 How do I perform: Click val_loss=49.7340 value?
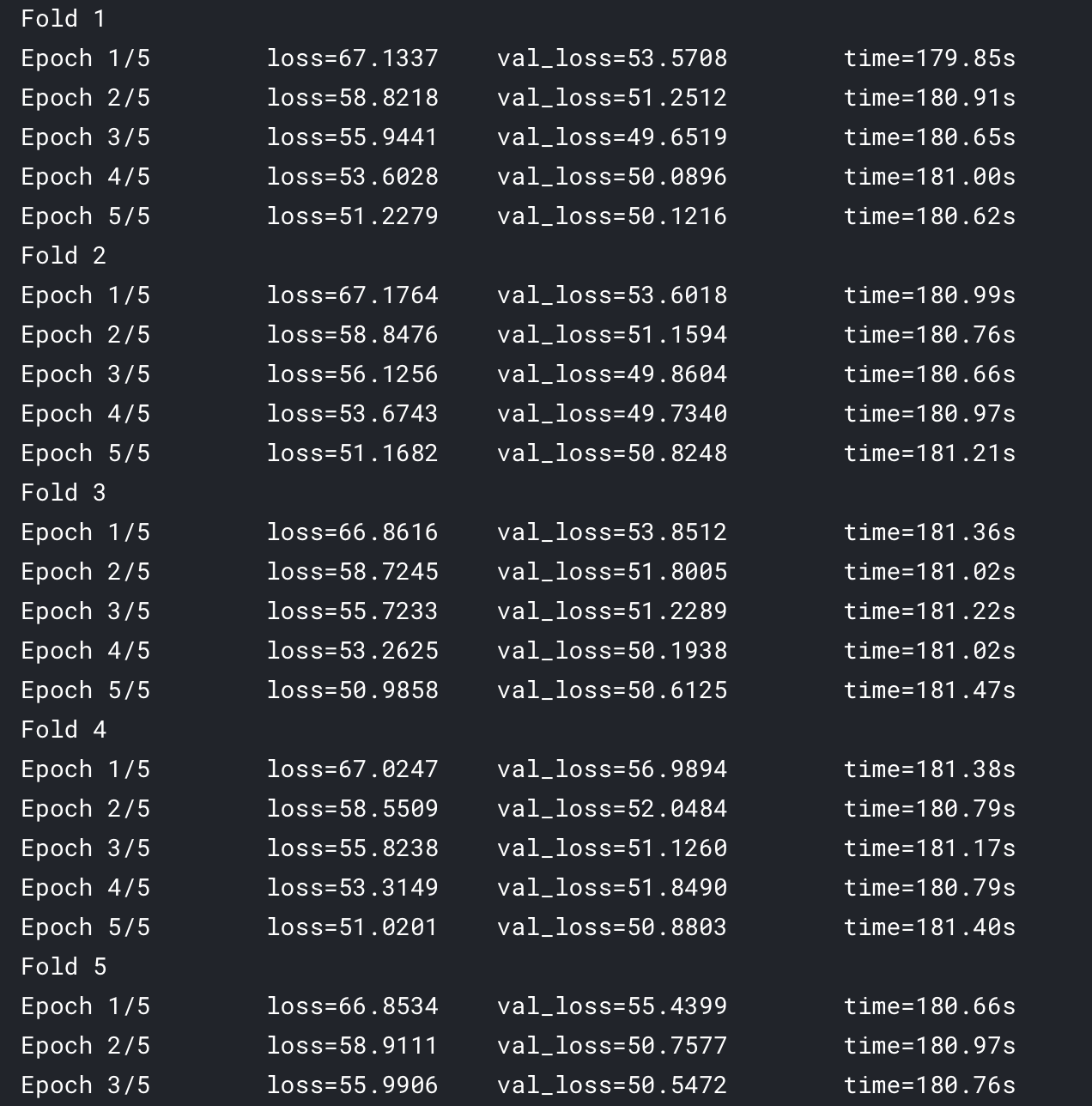coord(611,414)
